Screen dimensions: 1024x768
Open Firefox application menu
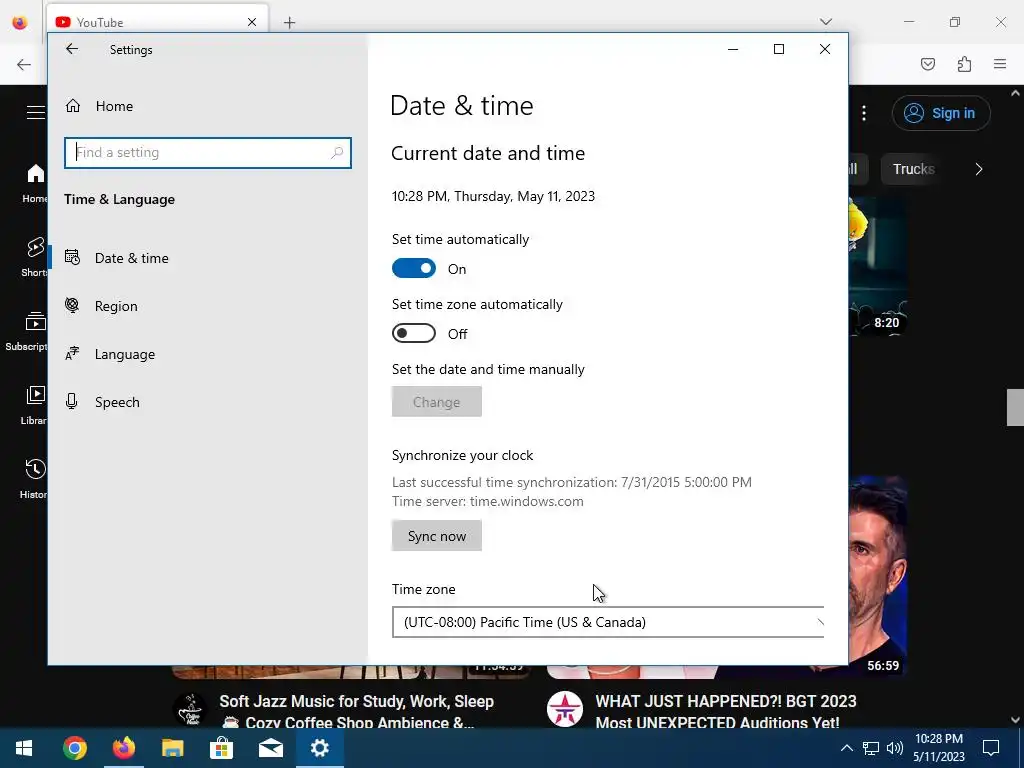[1000, 64]
